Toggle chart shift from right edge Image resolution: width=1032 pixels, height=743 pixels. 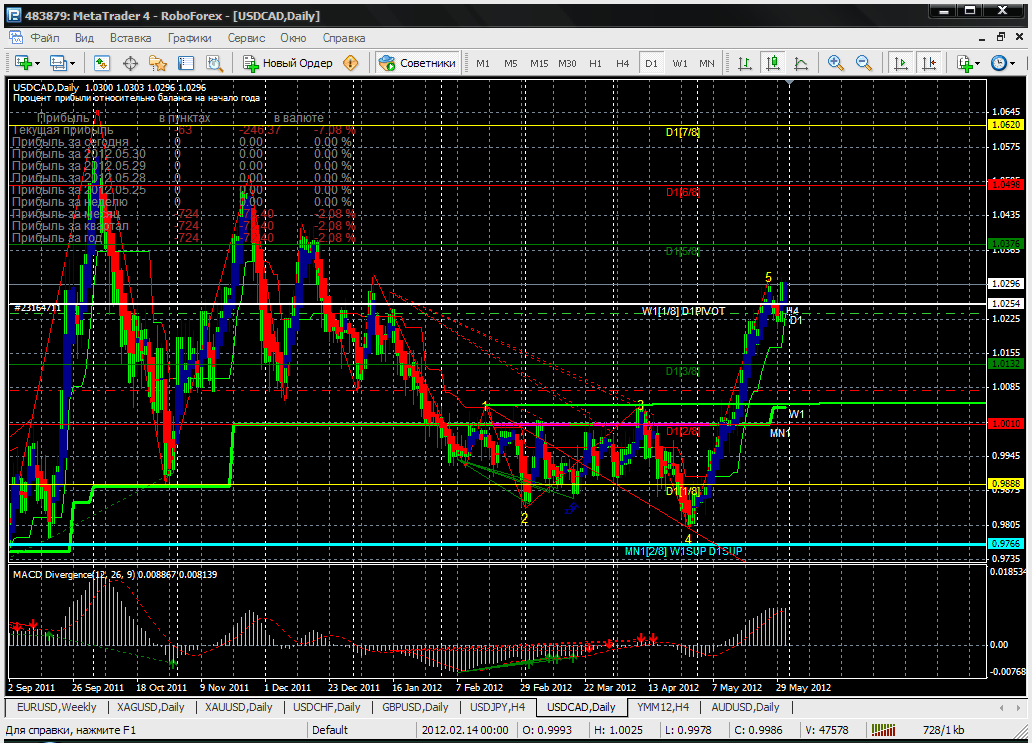[x=929, y=63]
